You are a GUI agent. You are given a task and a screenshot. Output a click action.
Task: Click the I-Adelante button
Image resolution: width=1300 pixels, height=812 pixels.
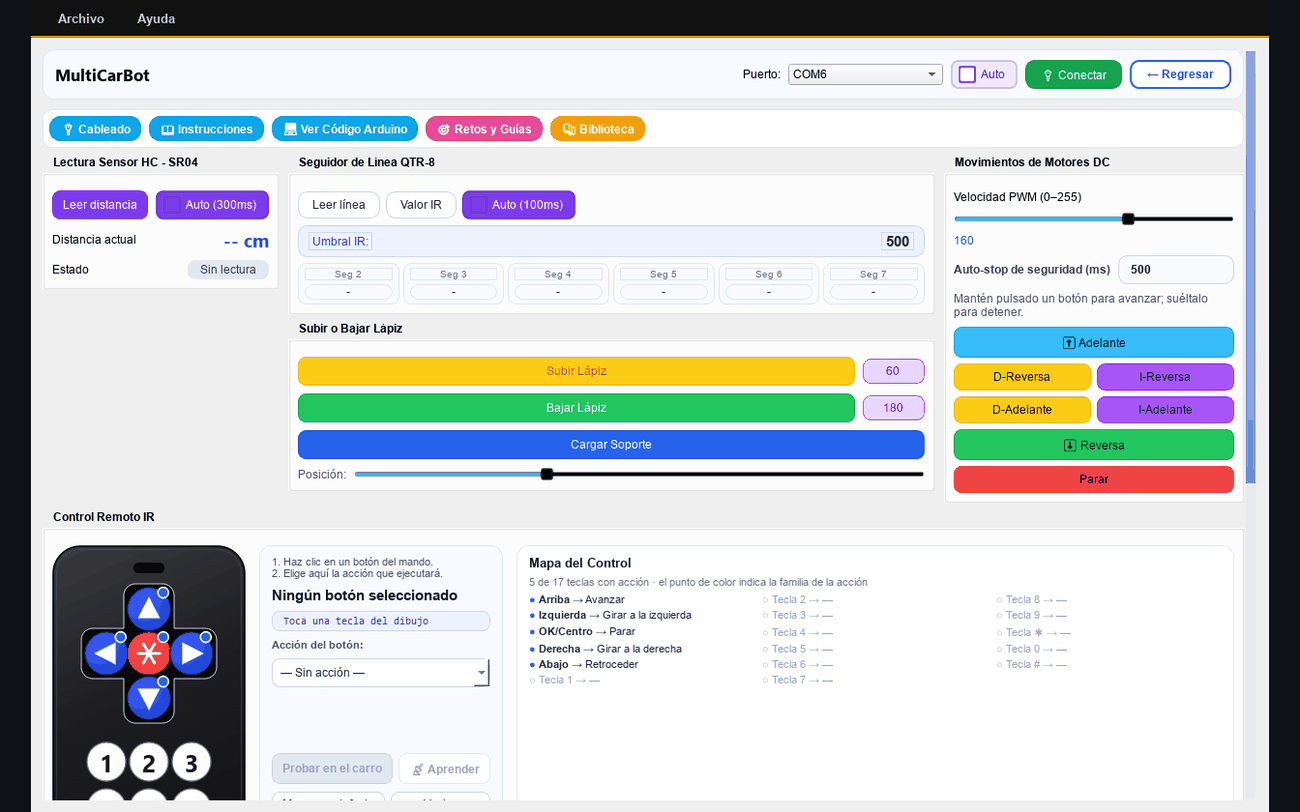(x=1165, y=410)
